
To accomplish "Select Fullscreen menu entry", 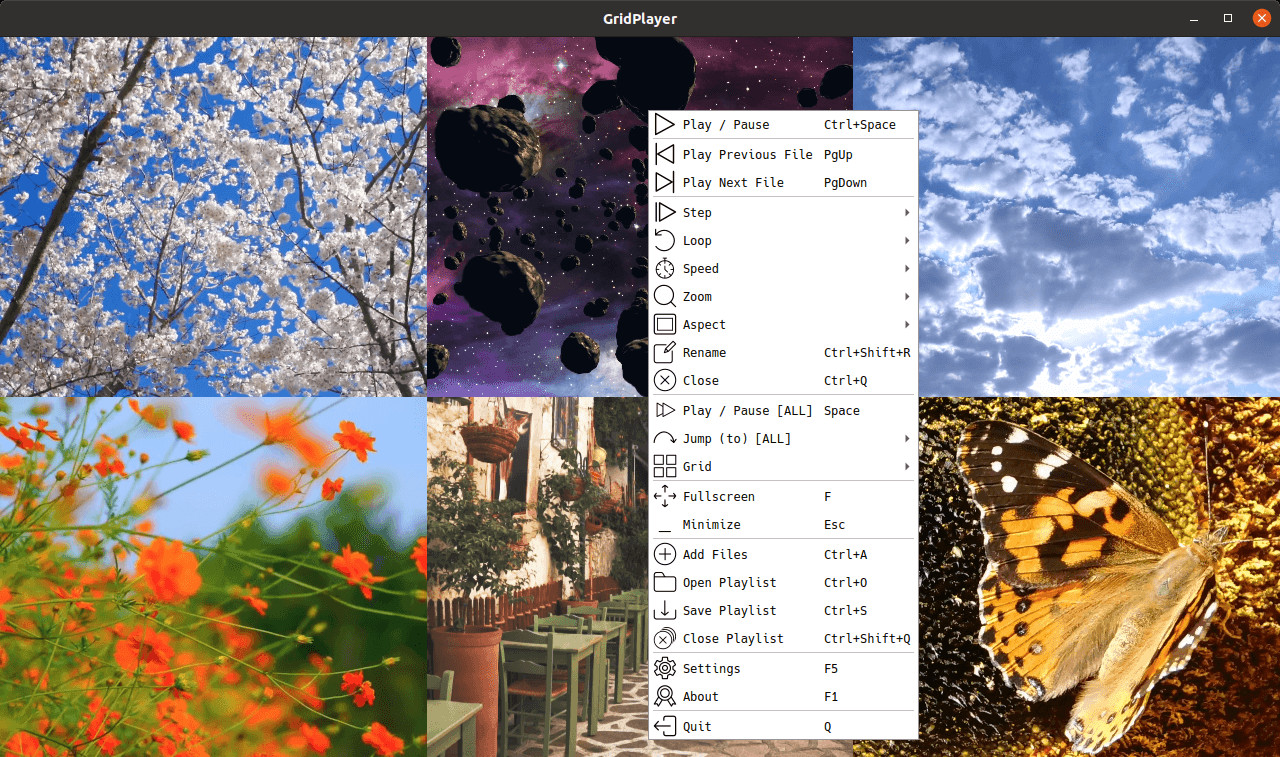I will [783, 496].
